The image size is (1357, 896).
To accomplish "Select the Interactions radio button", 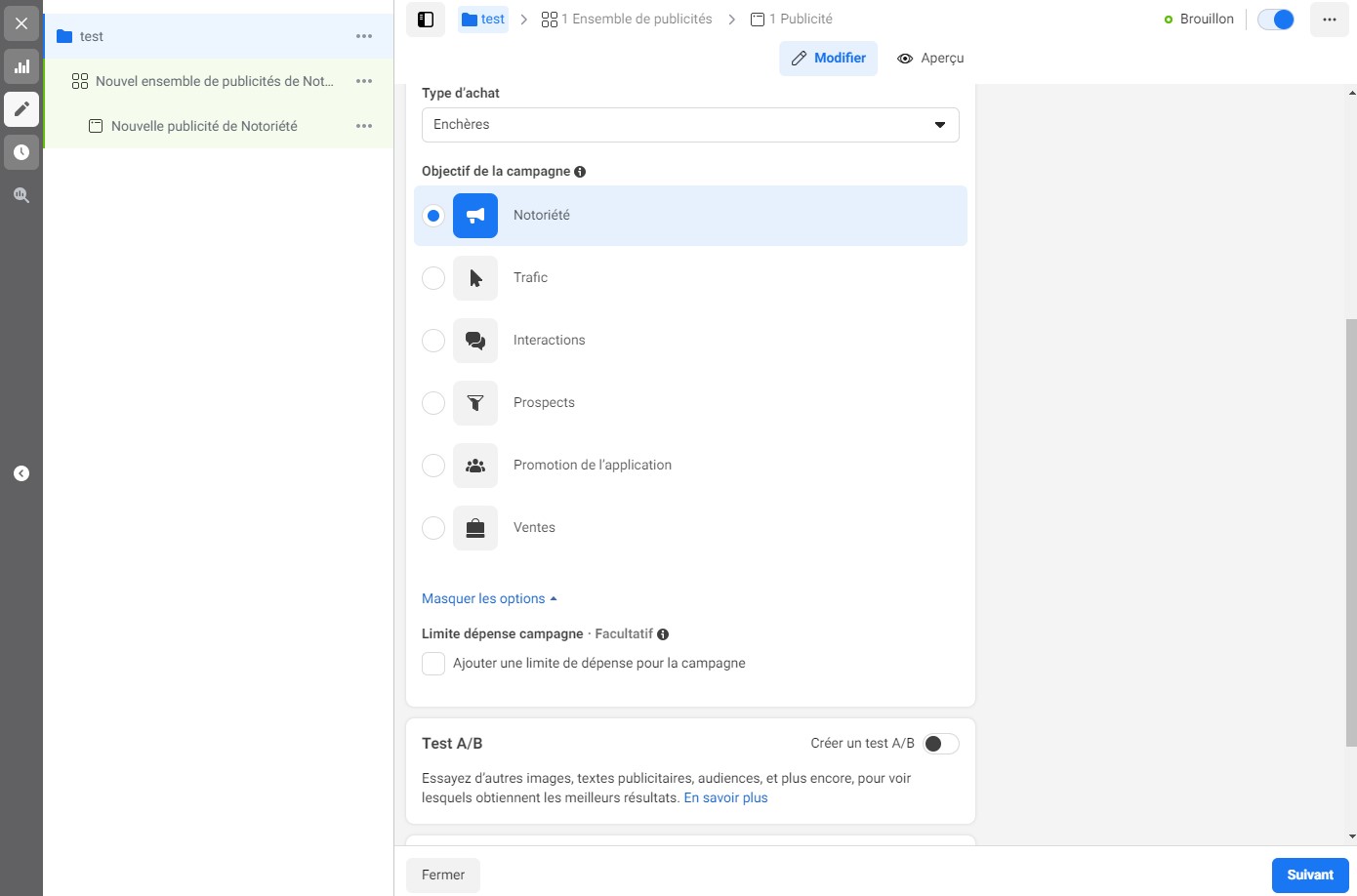I will click(x=433, y=341).
